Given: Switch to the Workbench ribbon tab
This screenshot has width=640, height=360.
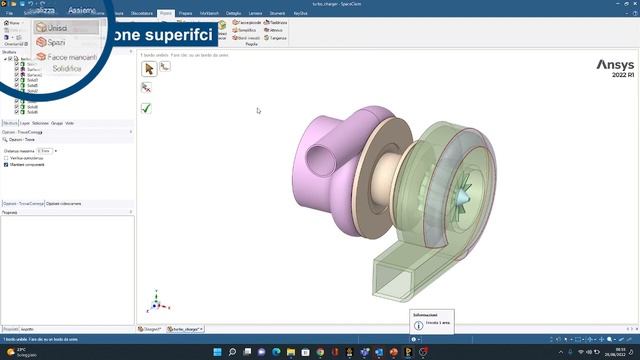Looking at the screenshot, I should [x=209, y=13].
